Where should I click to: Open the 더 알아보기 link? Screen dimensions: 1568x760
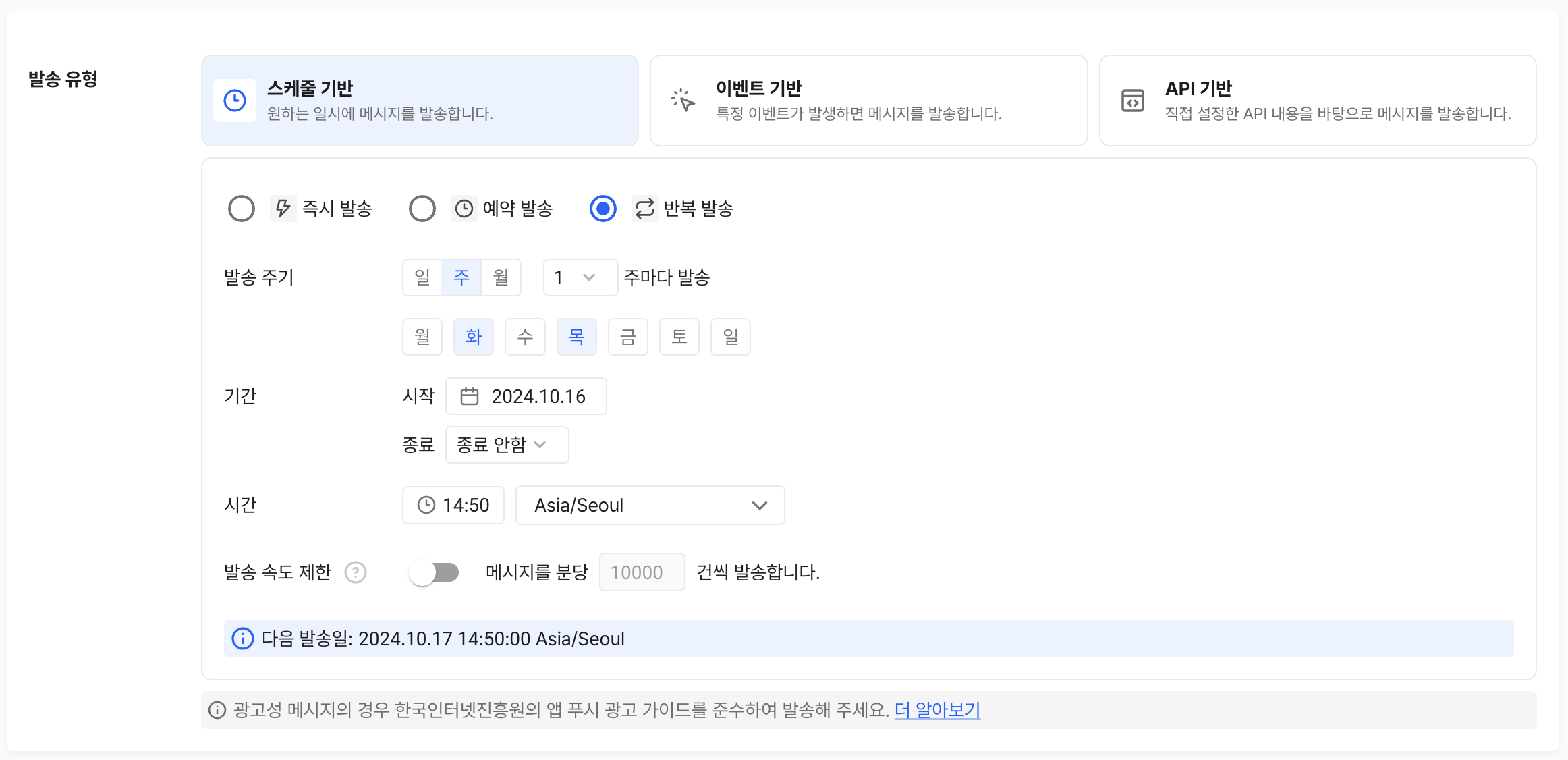pyautogui.click(x=937, y=710)
